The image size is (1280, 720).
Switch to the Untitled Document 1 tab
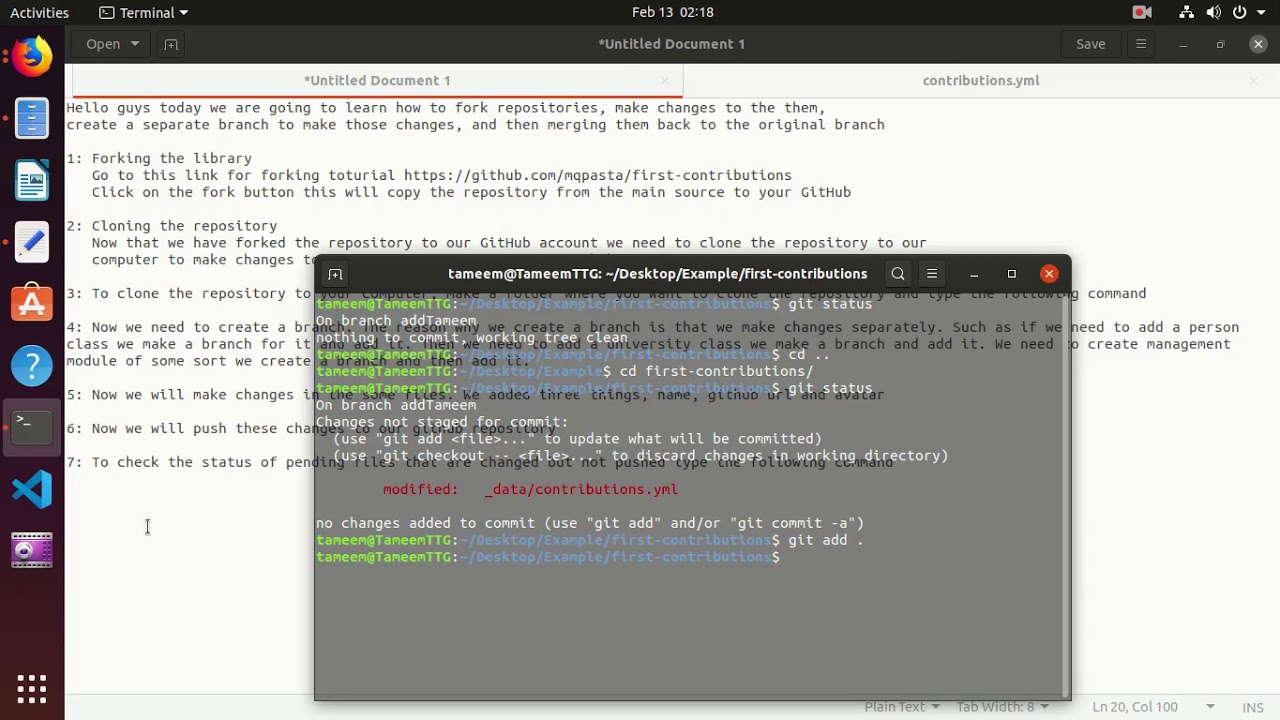pos(377,81)
